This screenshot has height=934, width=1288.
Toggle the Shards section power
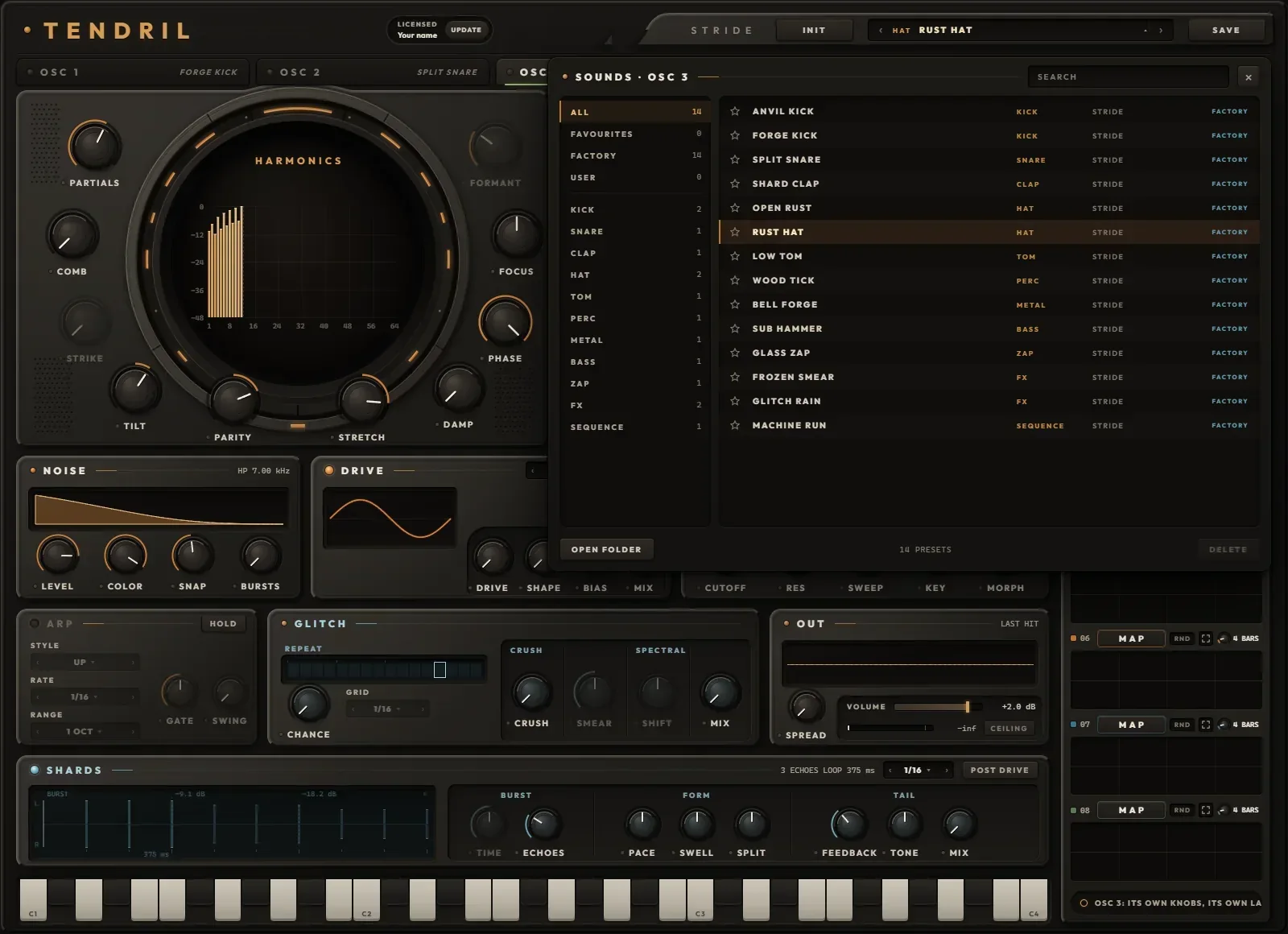point(35,770)
